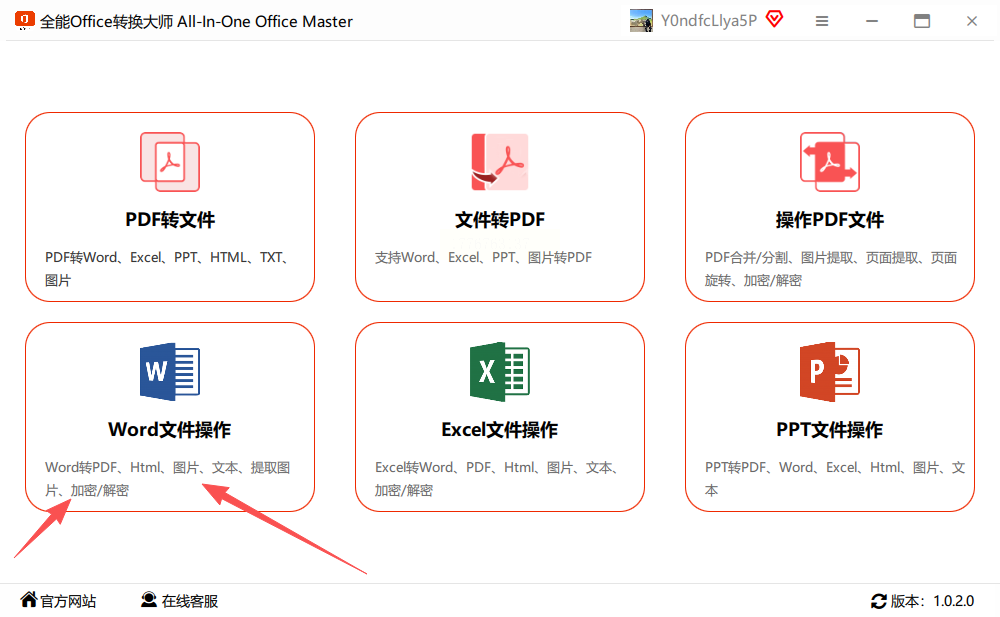Minimize the window

click(872, 21)
